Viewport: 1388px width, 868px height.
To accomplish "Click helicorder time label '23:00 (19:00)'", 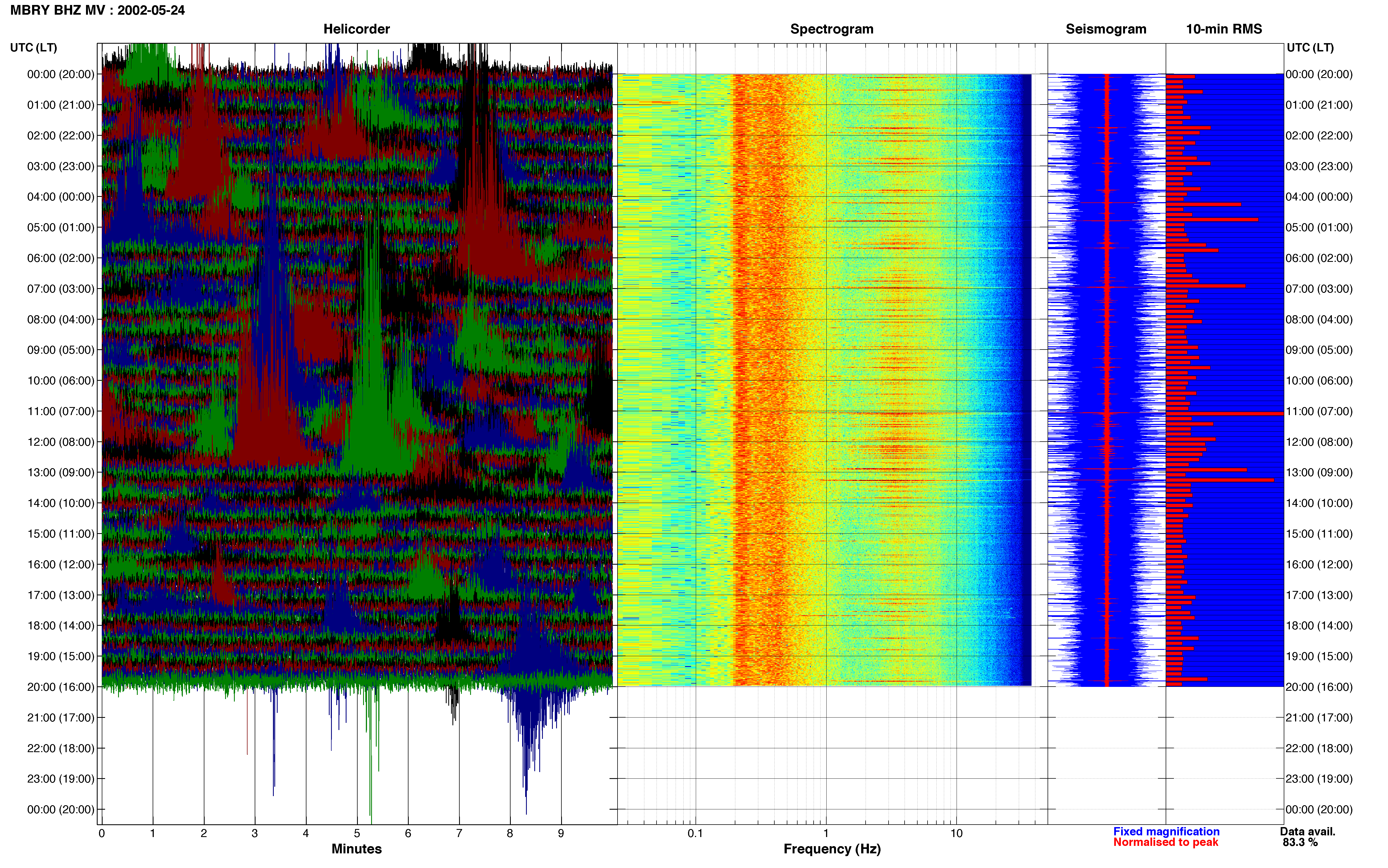I will pyautogui.click(x=61, y=779).
